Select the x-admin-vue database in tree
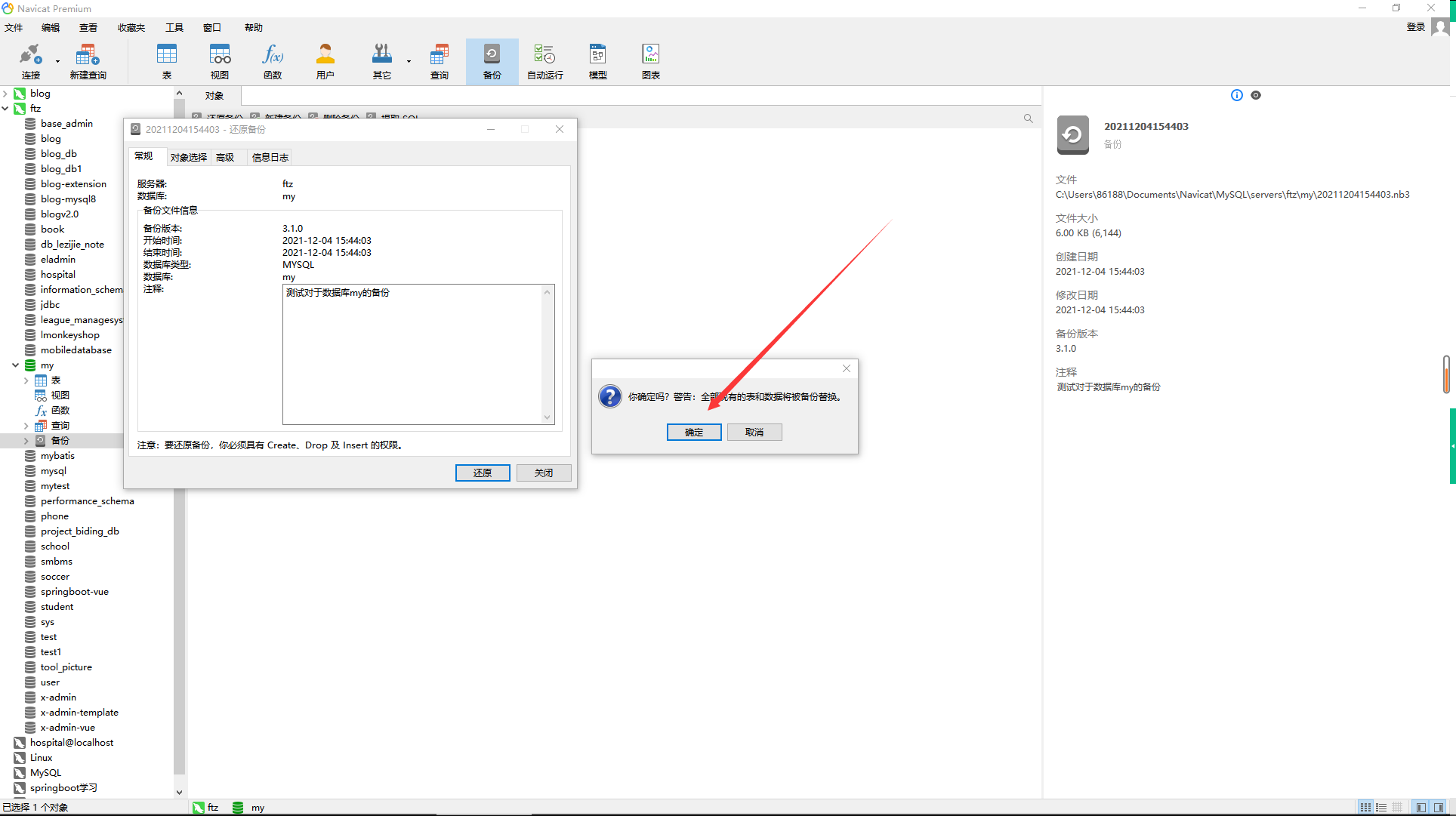1456x816 pixels. click(x=68, y=728)
